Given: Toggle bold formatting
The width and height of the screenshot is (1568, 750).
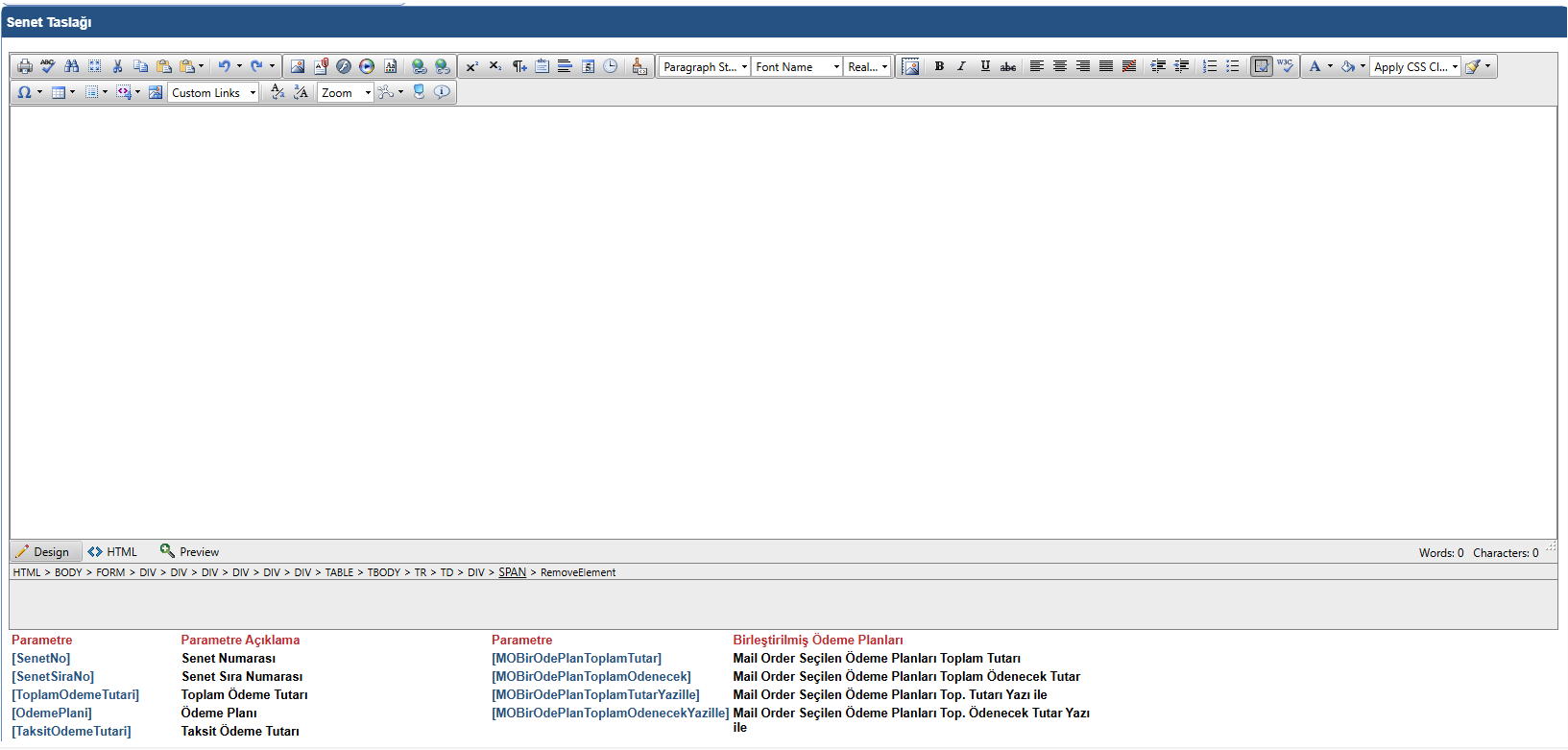Looking at the screenshot, I should click(939, 66).
